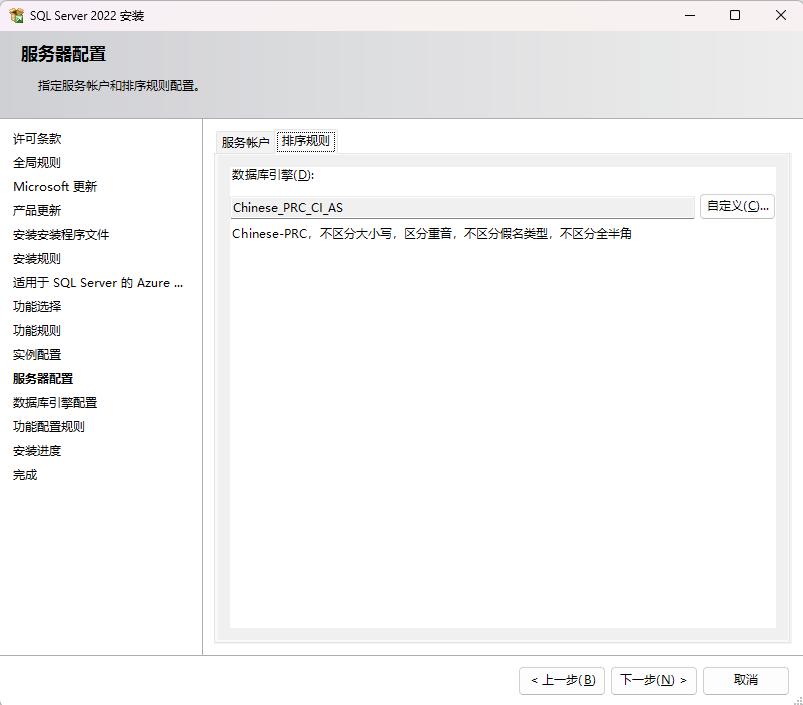Select 安装安装程序文件 step
This screenshot has height=705, width=803.
[61, 235]
